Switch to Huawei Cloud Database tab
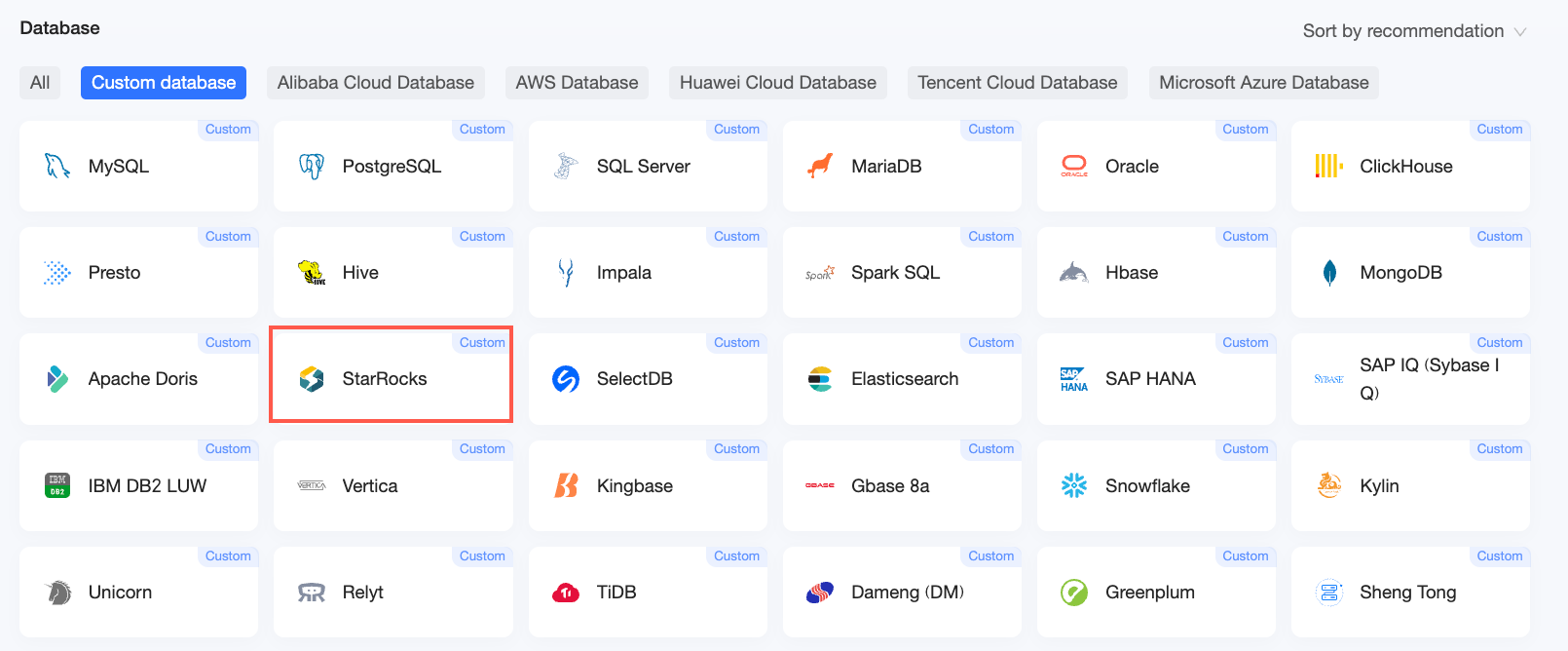1568x651 pixels. pos(778,83)
